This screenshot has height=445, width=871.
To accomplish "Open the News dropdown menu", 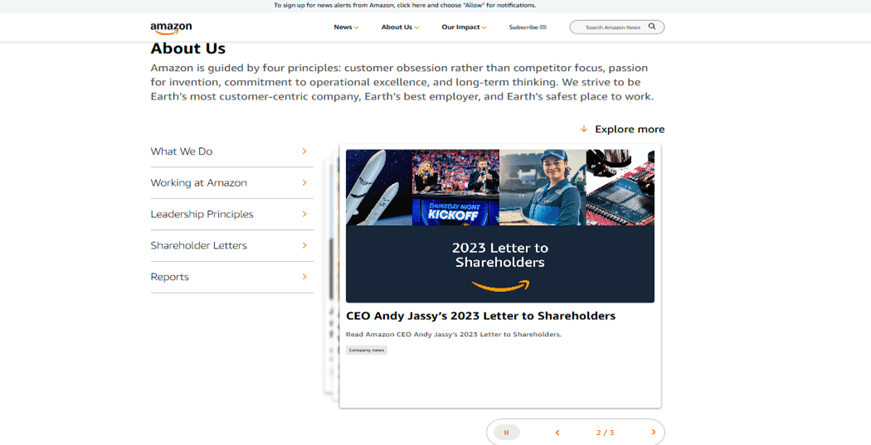I will point(346,27).
